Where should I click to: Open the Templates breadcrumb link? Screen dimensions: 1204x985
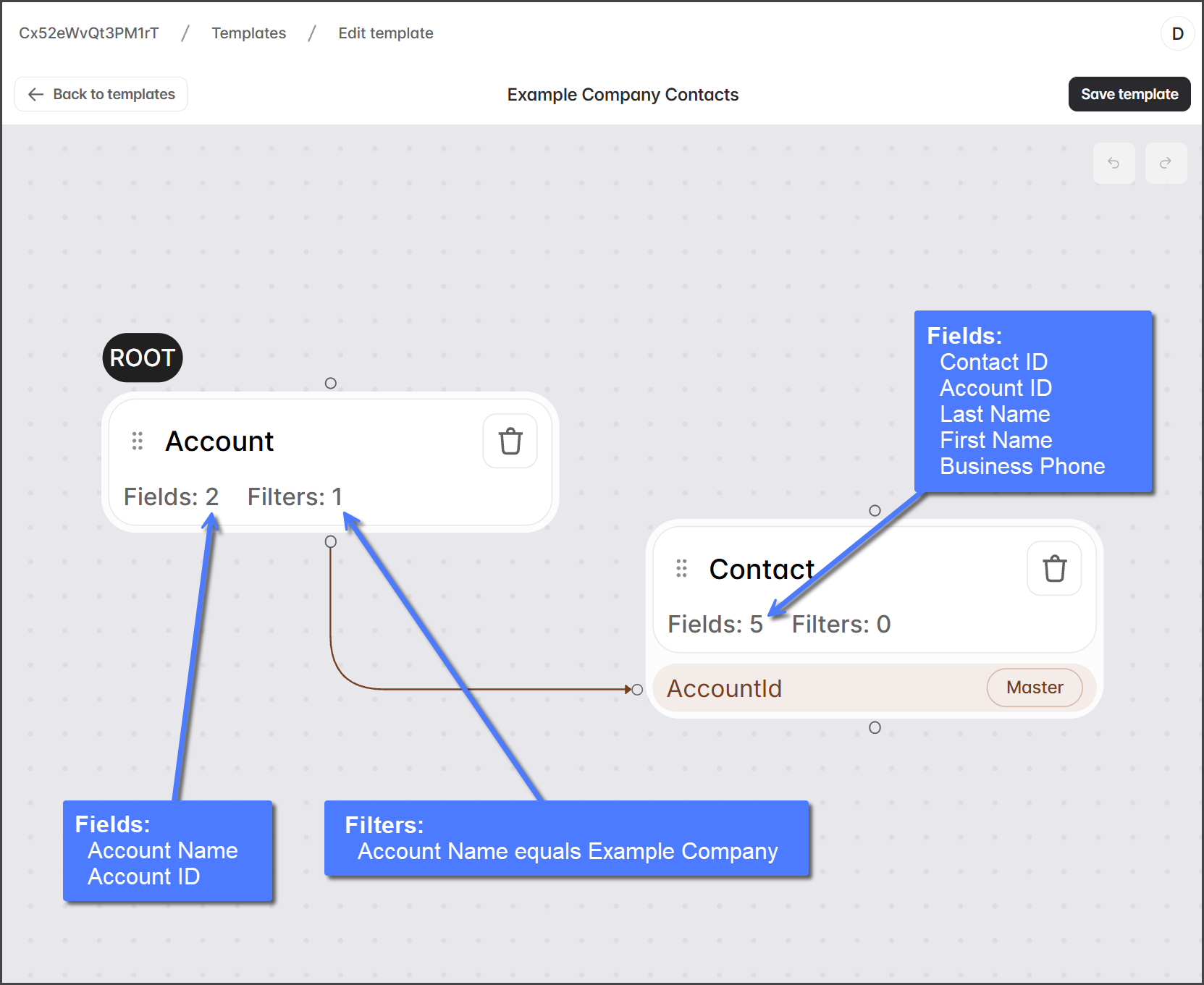[248, 33]
